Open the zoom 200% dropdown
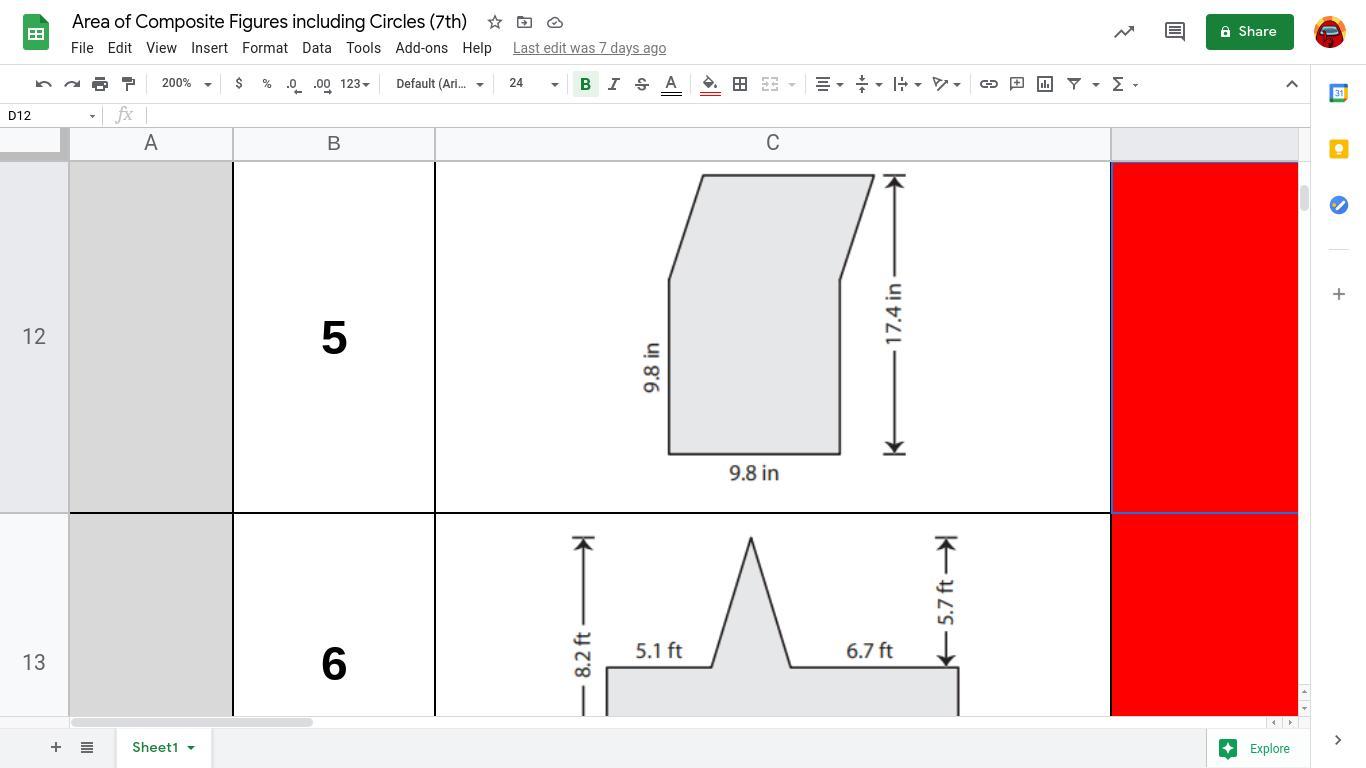The height and width of the screenshot is (768, 1366). tap(186, 84)
